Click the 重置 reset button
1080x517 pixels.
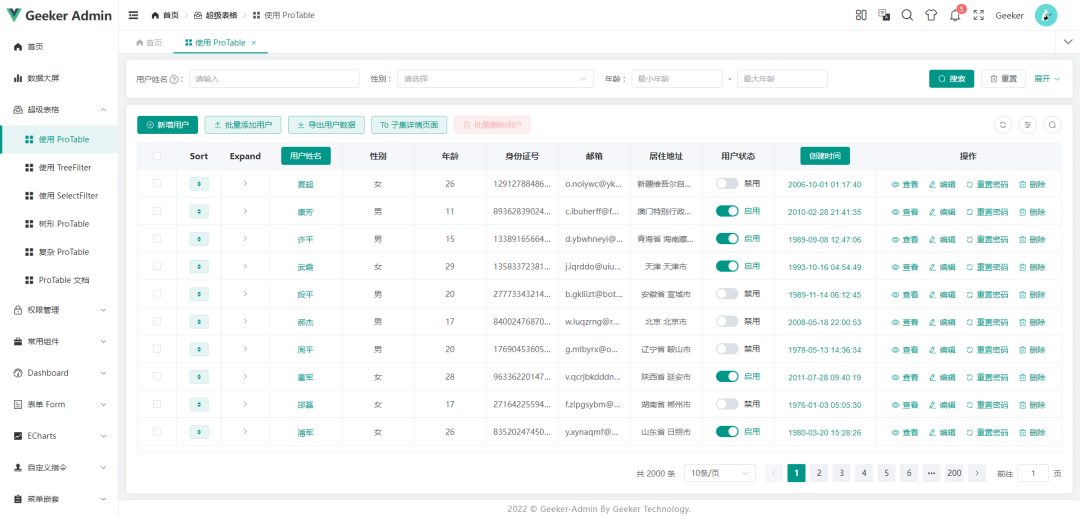point(1002,79)
